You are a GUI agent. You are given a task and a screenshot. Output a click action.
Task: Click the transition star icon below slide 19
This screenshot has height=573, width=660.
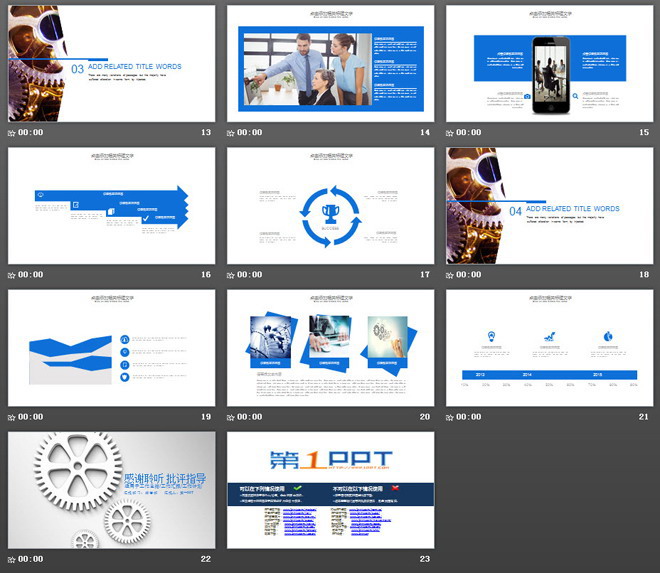(12, 417)
